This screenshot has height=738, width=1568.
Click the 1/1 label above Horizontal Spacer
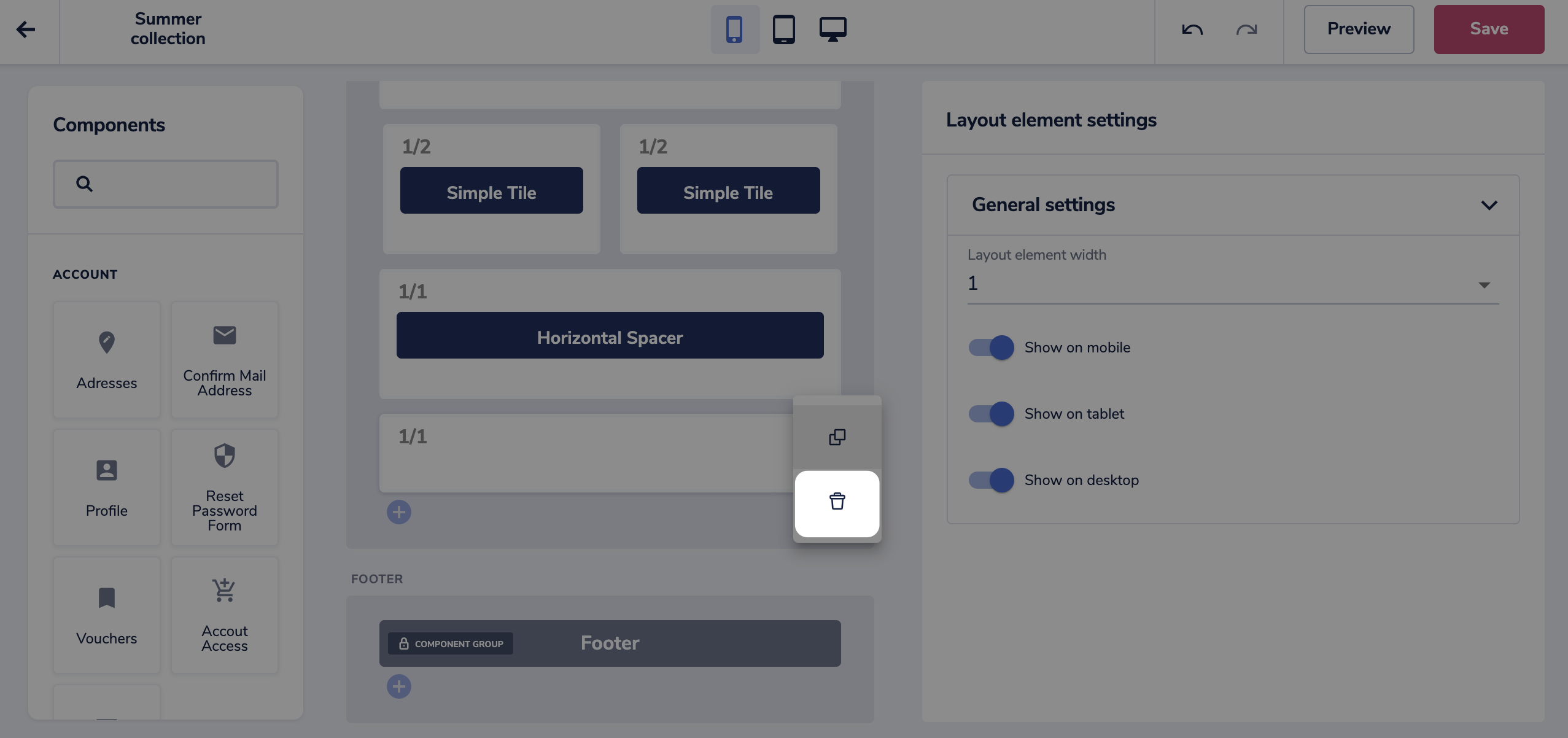413,292
